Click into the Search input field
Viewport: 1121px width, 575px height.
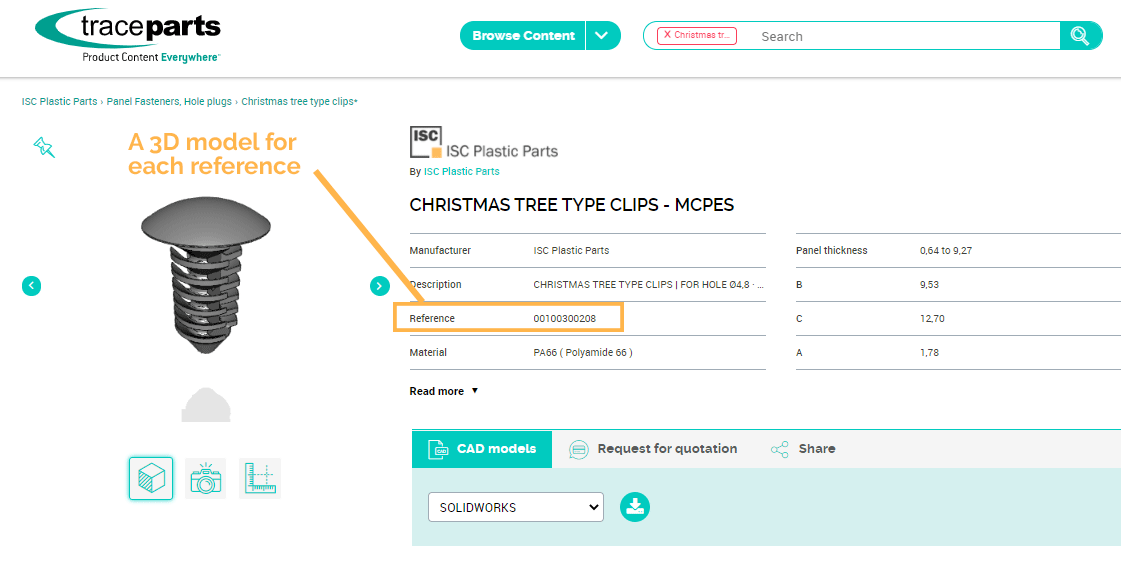(x=900, y=36)
